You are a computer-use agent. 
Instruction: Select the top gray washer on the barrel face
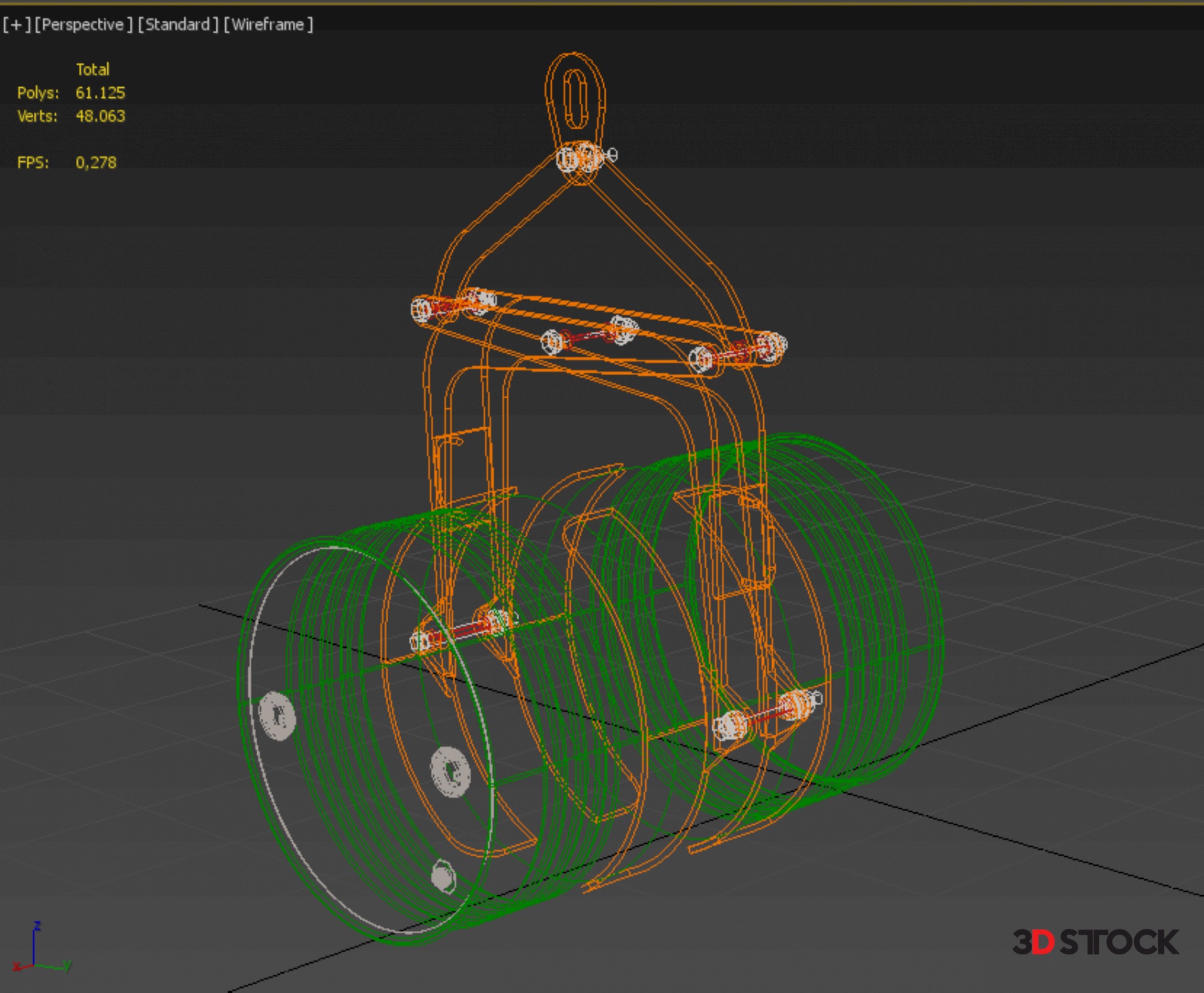tap(277, 715)
